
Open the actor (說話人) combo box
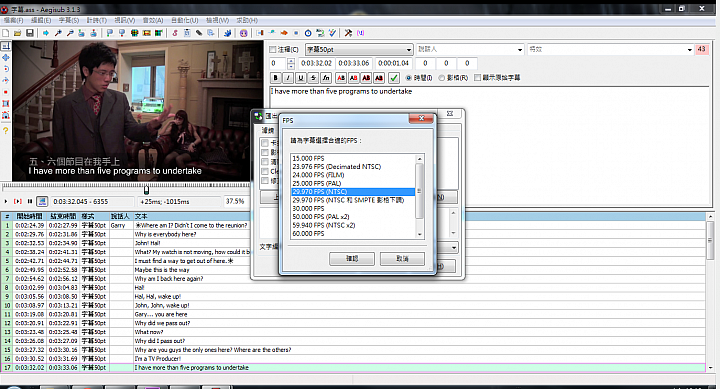(x=470, y=49)
